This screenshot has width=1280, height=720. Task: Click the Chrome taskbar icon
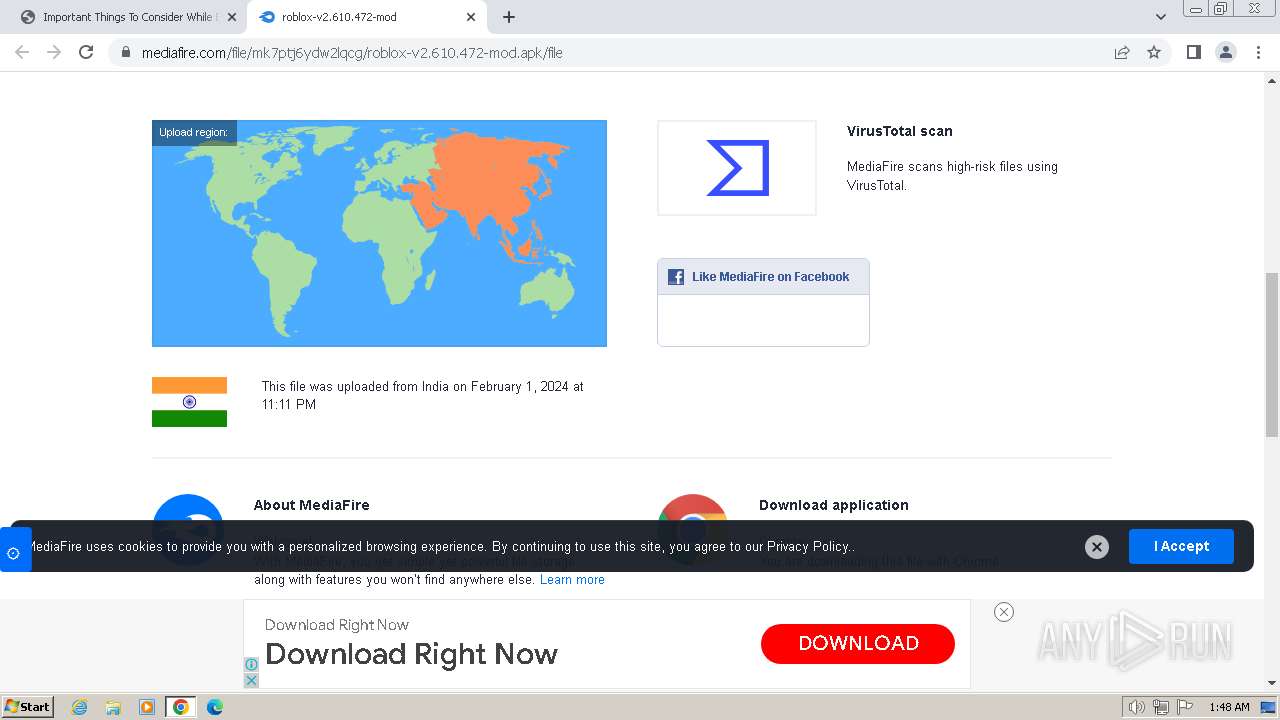click(x=181, y=707)
